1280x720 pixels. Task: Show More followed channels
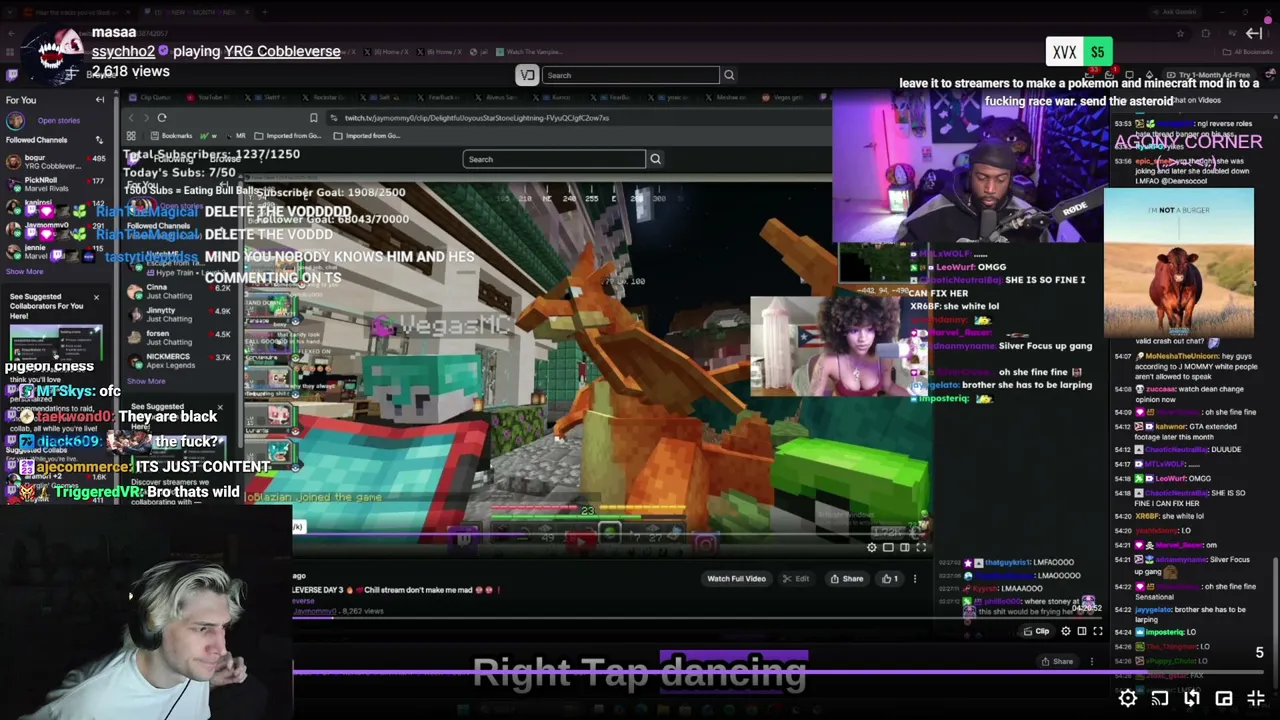[25, 271]
